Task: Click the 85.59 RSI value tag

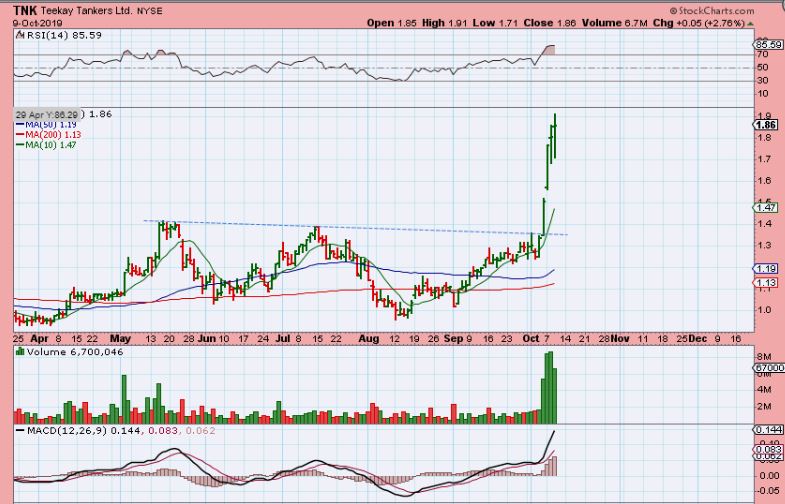Action: point(769,45)
